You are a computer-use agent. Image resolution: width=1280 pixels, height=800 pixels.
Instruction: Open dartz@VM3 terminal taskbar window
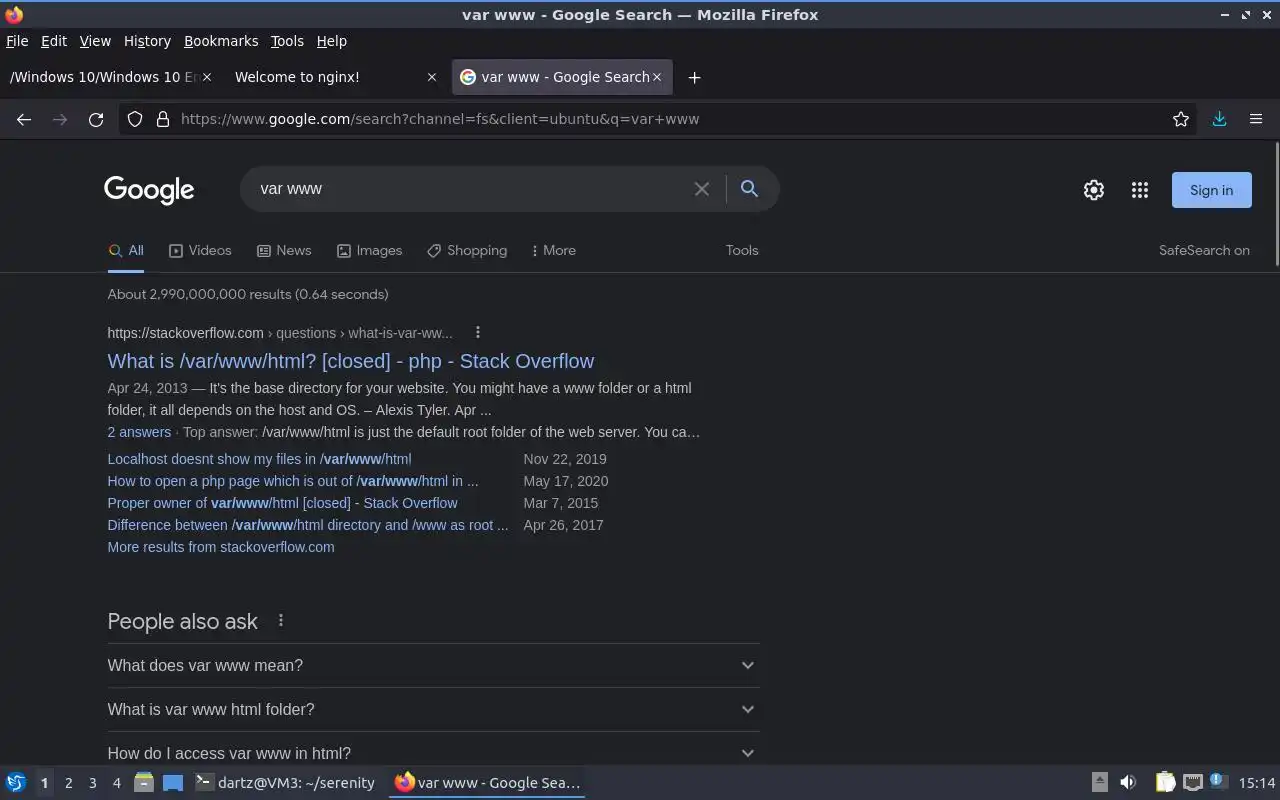(x=286, y=782)
